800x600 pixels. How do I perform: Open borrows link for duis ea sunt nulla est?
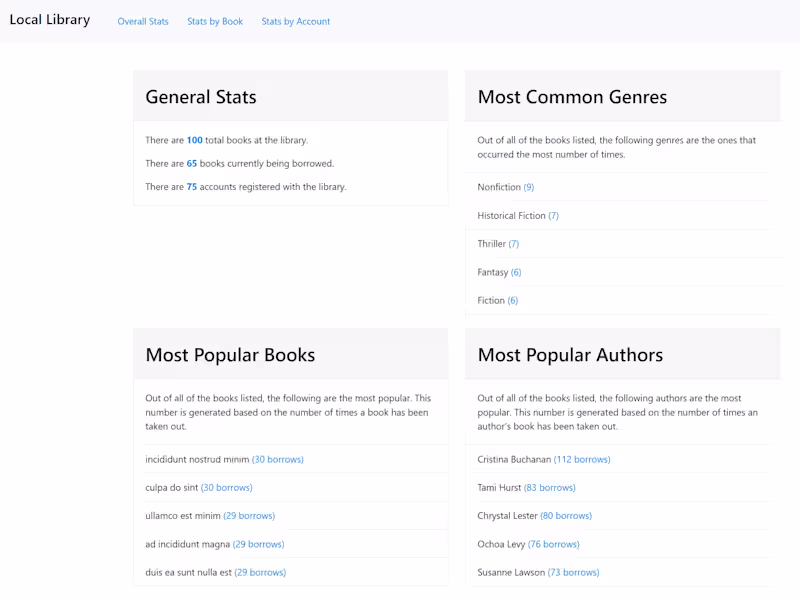pos(260,571)
